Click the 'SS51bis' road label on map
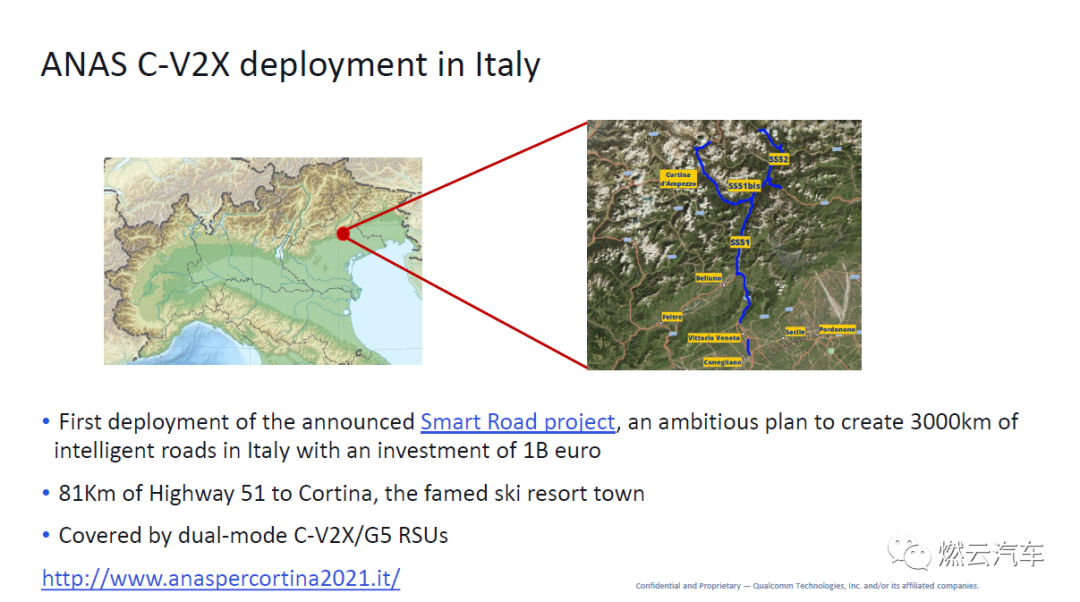The image size is (1080, 602). pos(744,186)
